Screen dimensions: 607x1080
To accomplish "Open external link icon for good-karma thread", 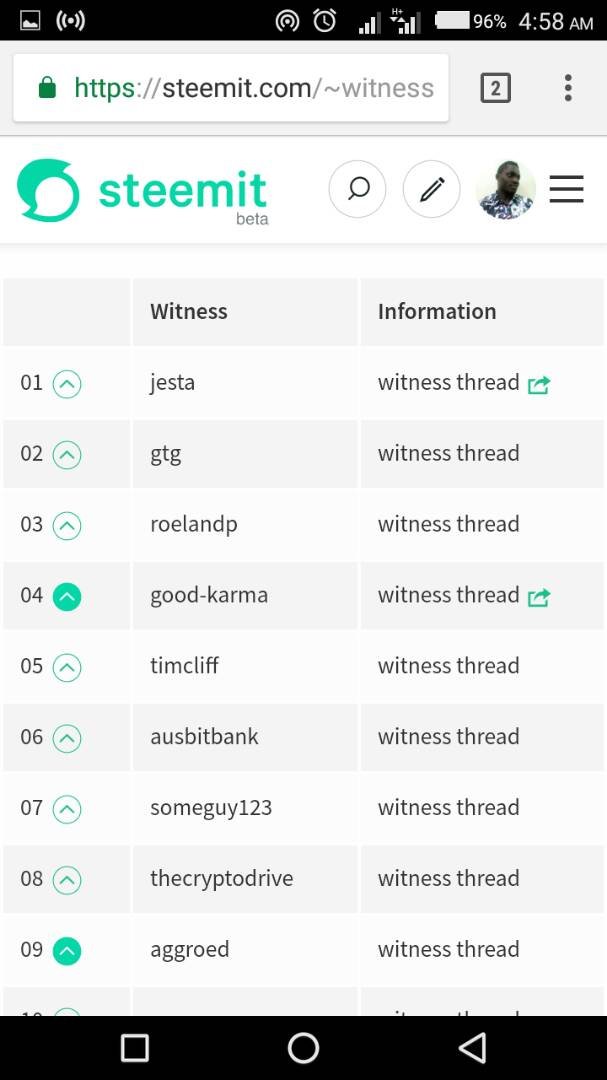I will tap(539, 597).
